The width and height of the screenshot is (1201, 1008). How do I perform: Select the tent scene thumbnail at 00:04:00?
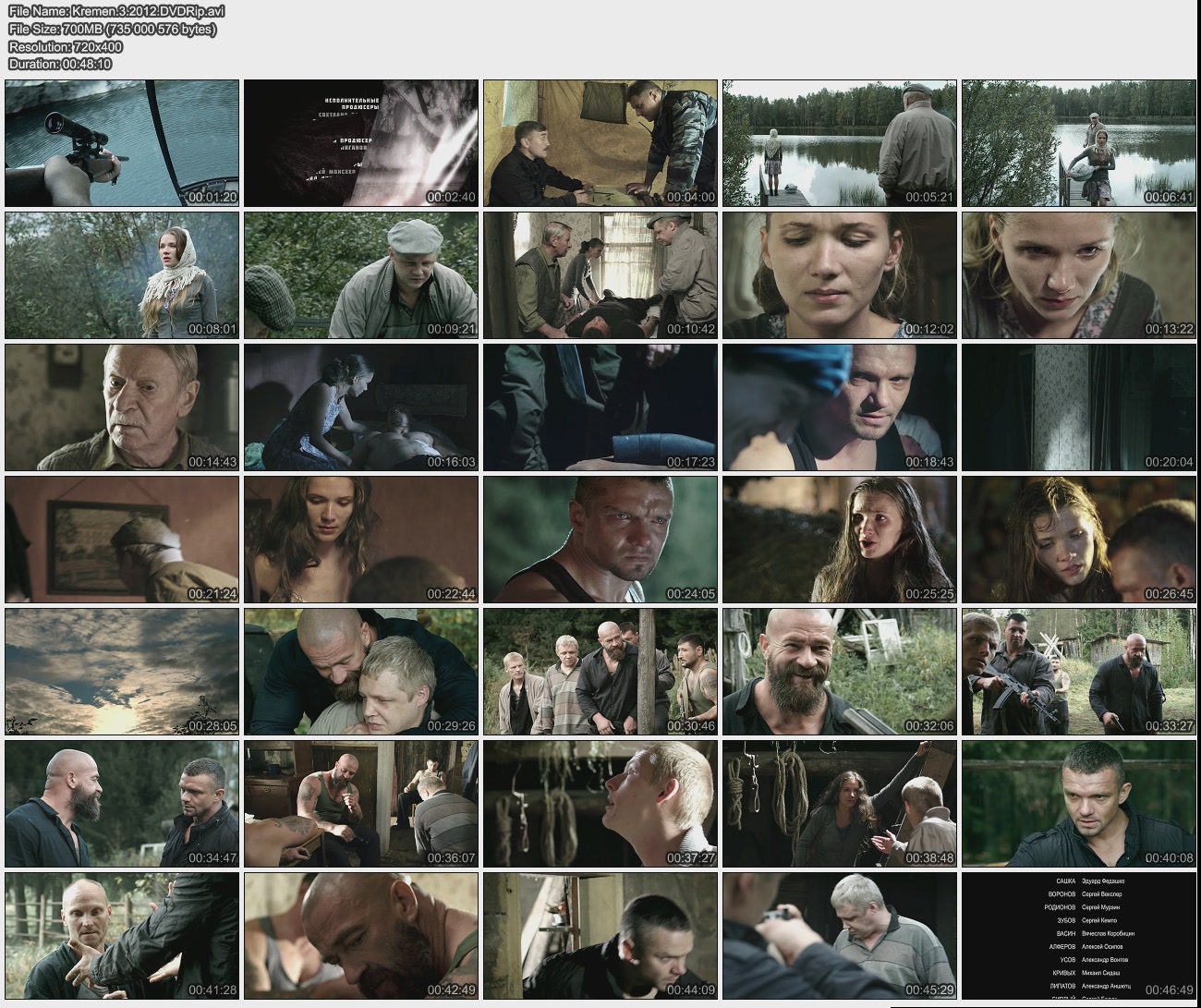tap(600, 143)
